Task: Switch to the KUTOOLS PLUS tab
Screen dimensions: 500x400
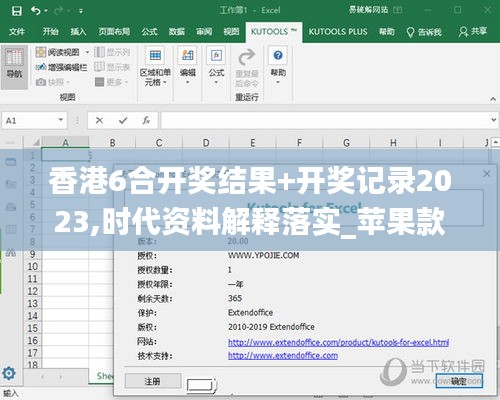Action: [x=338, y=32]
